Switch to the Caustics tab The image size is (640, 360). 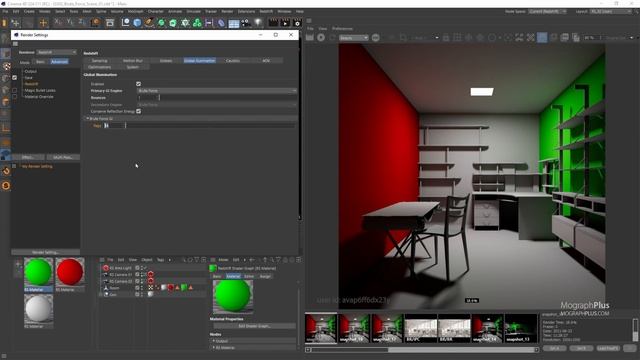[233, 60]
